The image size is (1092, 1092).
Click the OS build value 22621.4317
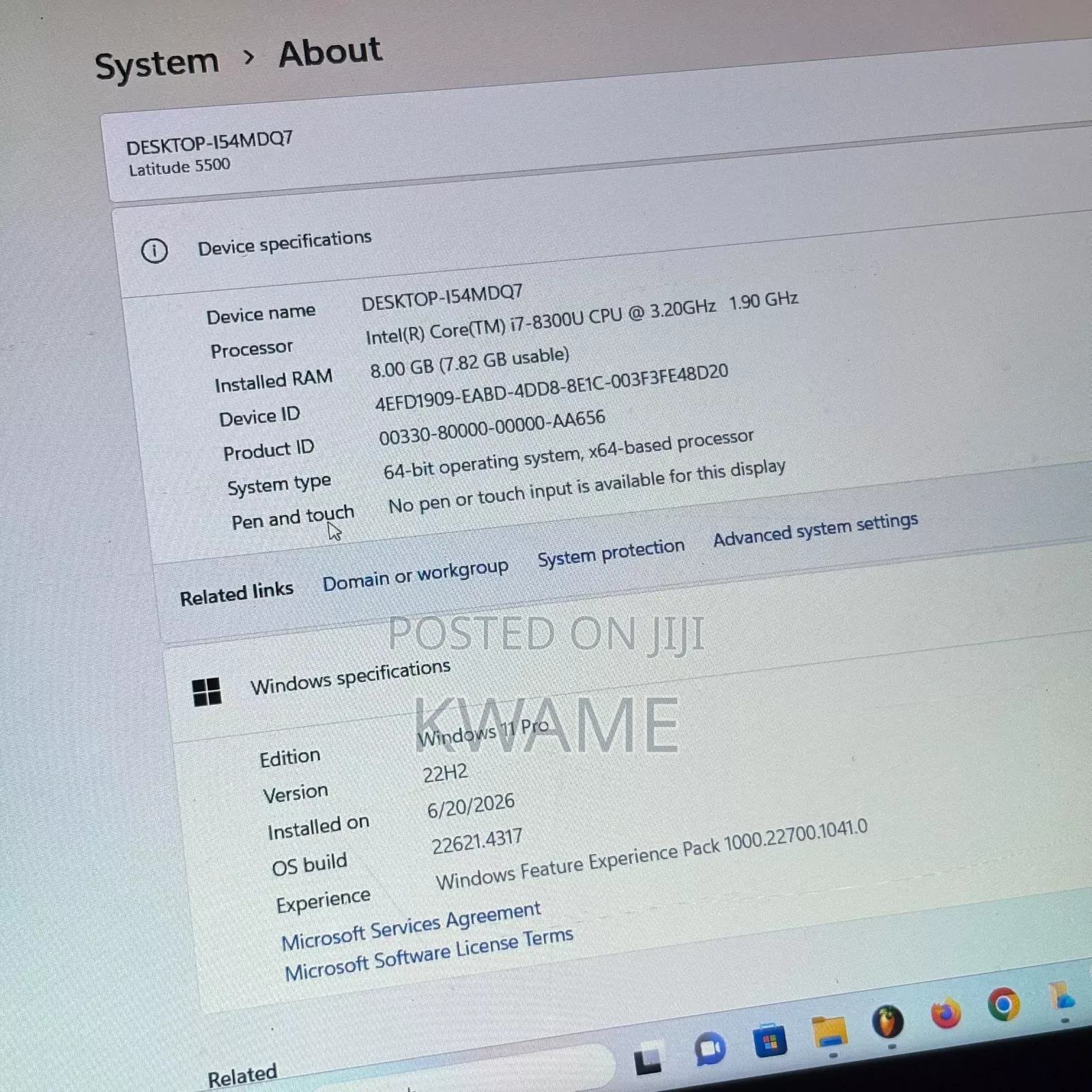pos(477,842)
